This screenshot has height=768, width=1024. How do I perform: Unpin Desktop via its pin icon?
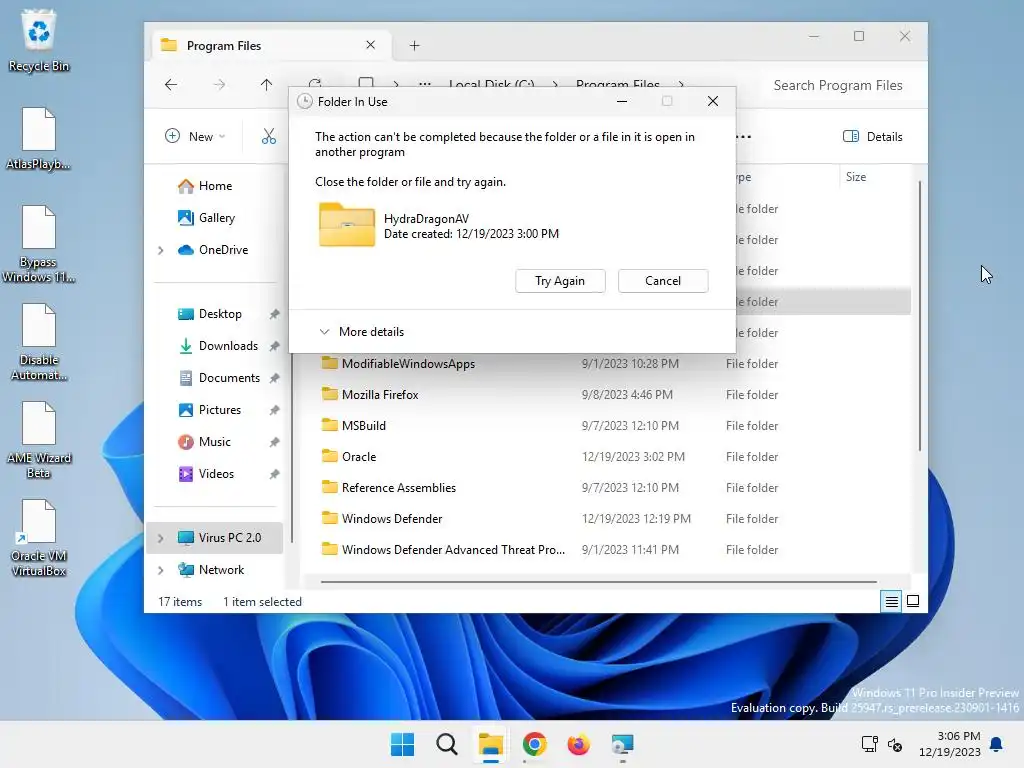(x=274, y=314)
